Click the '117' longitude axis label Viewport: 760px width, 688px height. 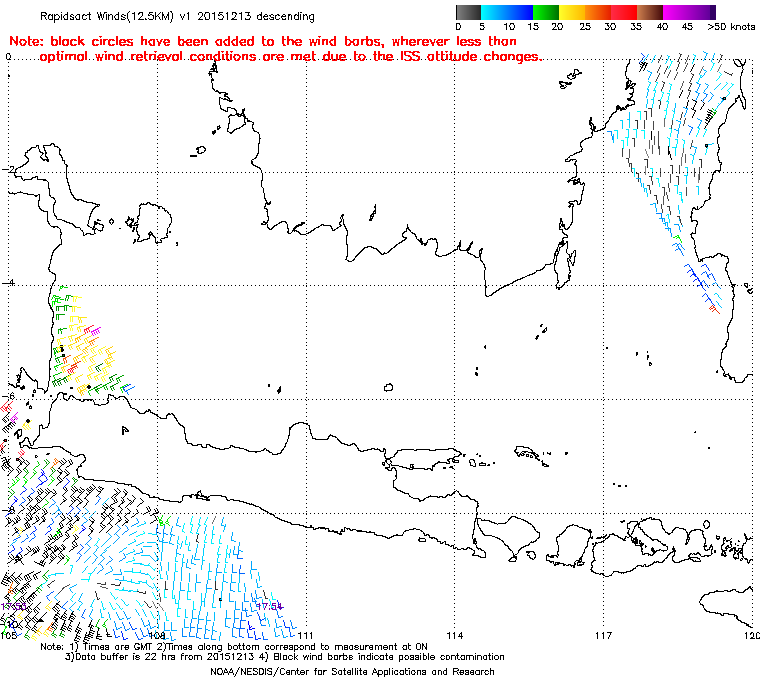click(x=603, y=635)
